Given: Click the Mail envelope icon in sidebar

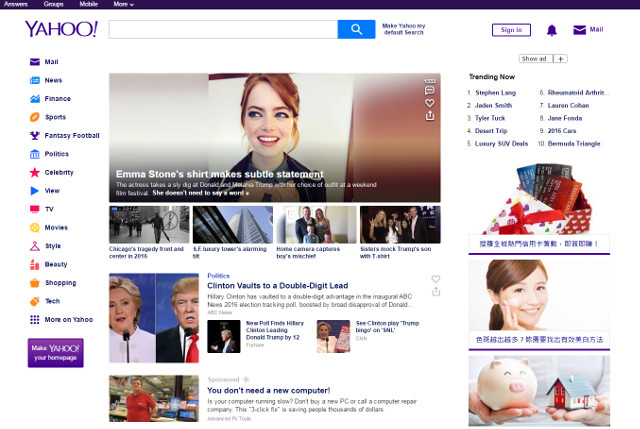Looking at the screenshot, I should click(35, 62).
